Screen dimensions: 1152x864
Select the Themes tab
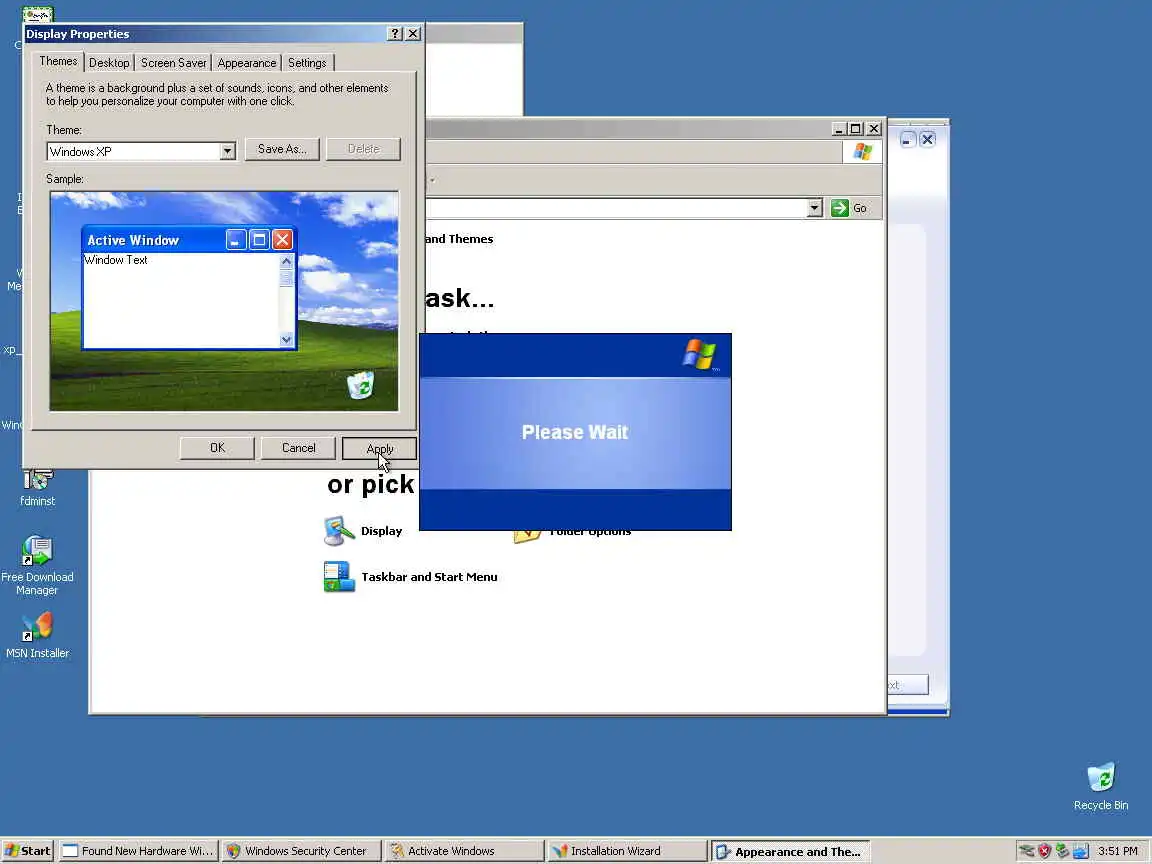coord(58,62)
